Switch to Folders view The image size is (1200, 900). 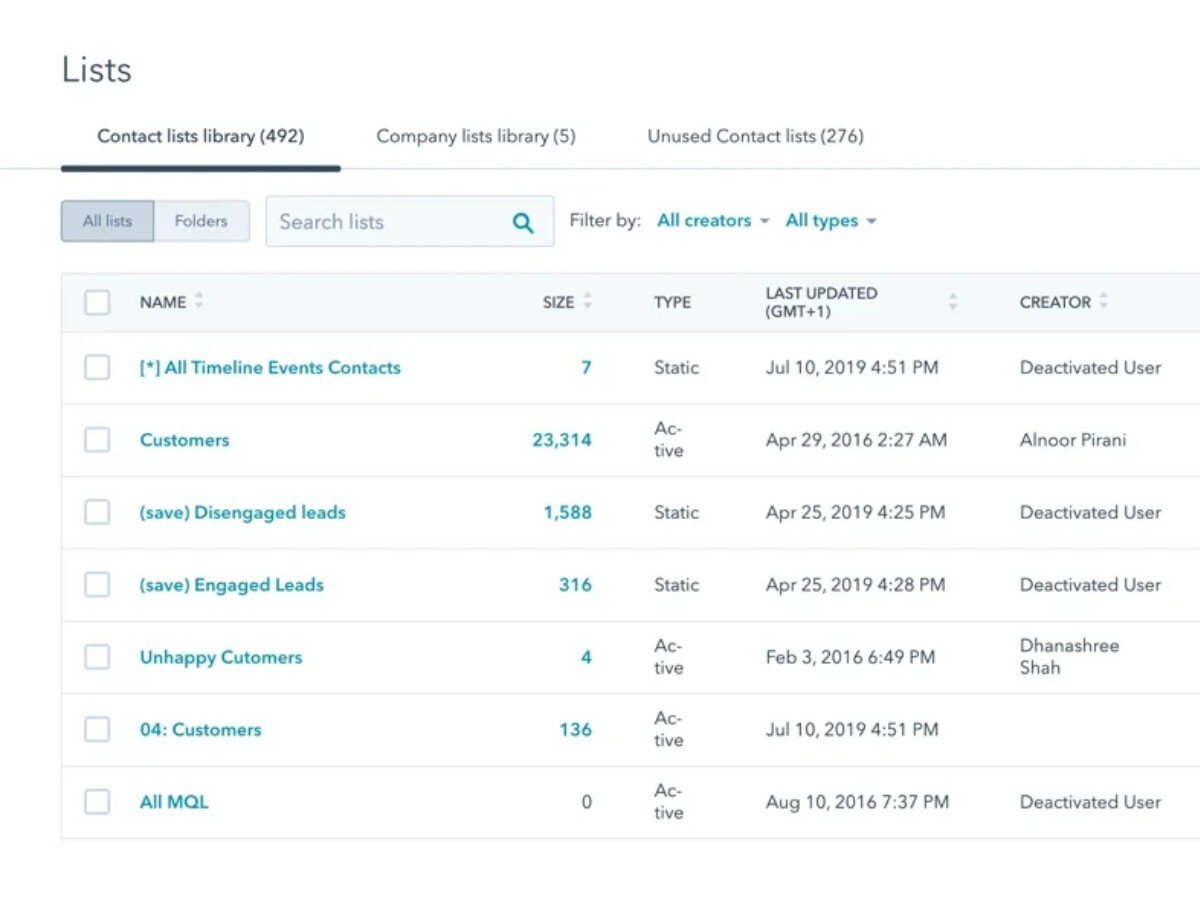click(201, 221)
